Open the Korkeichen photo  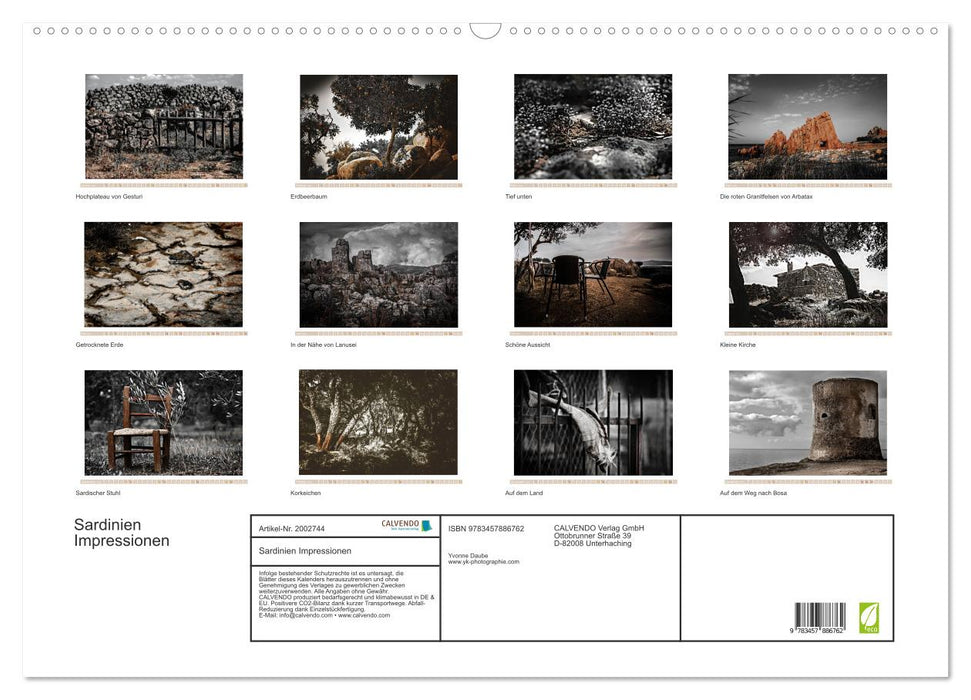click(379, 423)
